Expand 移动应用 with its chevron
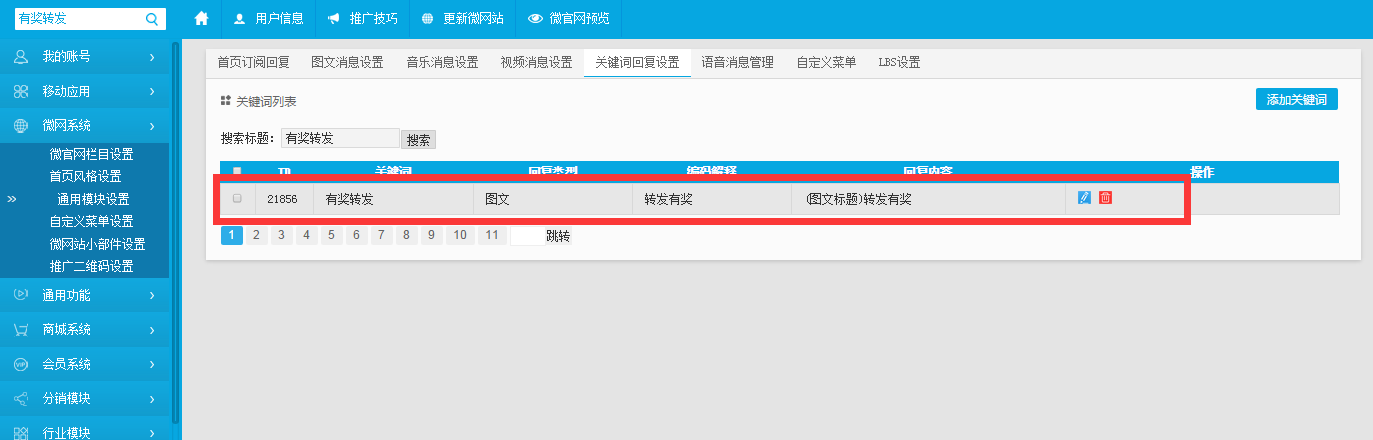This screenshot has width=1373, height=440. [152, 91]
